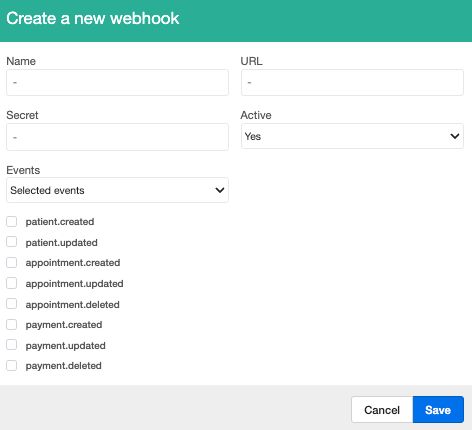Click the chevron arrow on Events selector

(220, 190)
